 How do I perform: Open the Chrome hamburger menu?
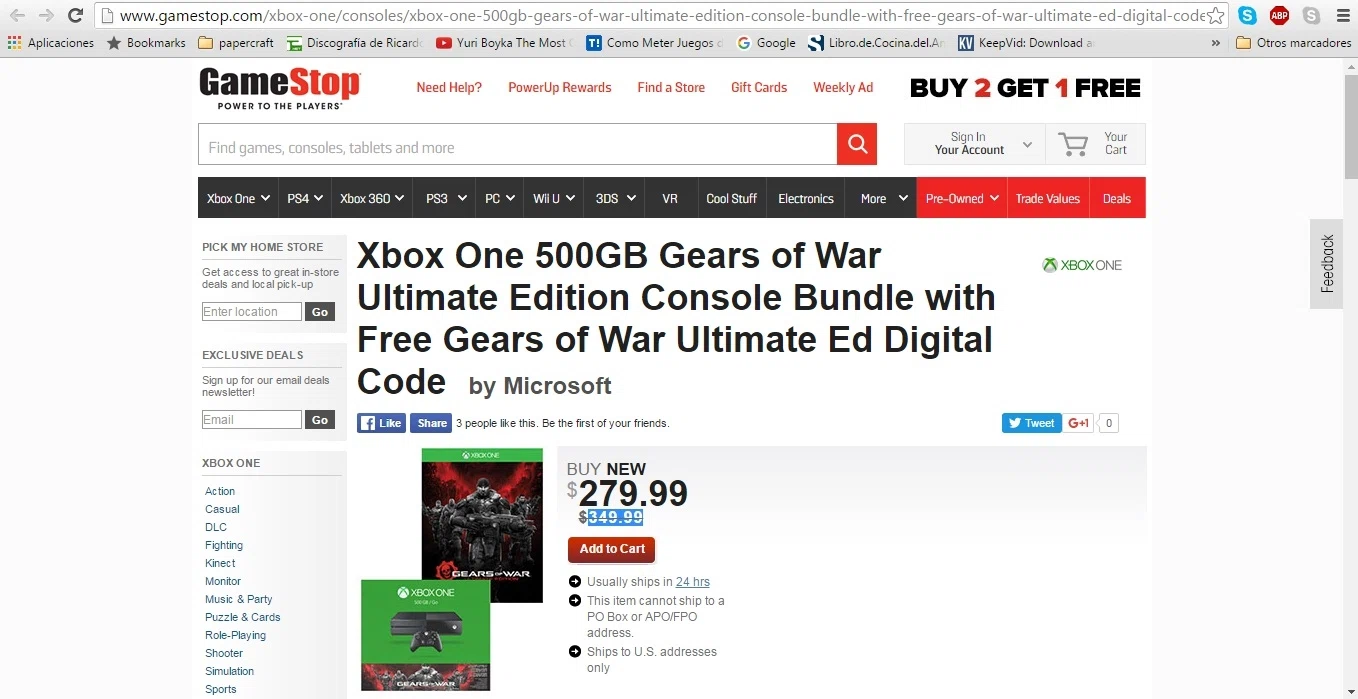pyautogui.click(x=1341, y=15)
